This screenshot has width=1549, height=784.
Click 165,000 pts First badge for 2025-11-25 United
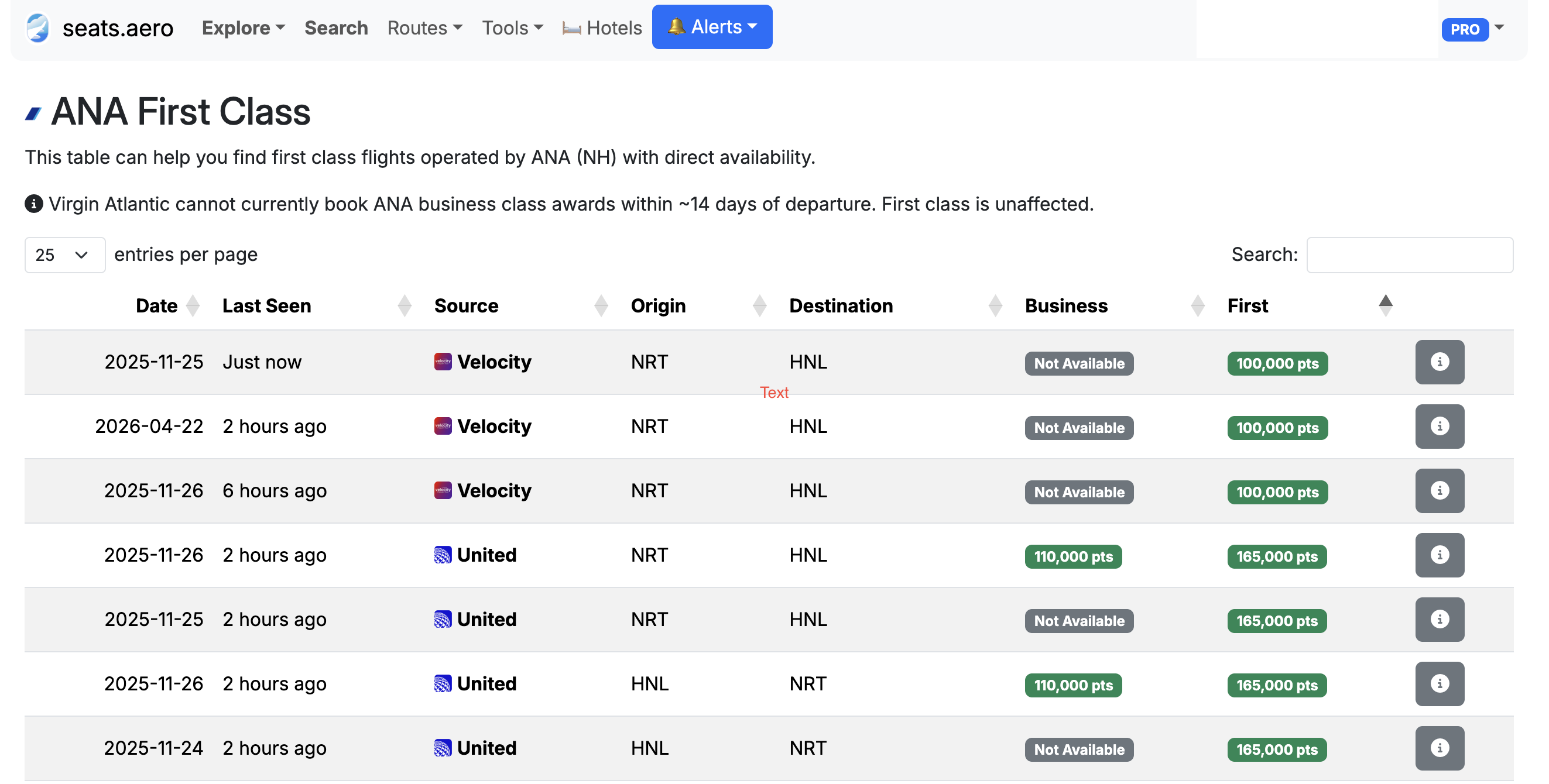click(x=1277, y=621)
